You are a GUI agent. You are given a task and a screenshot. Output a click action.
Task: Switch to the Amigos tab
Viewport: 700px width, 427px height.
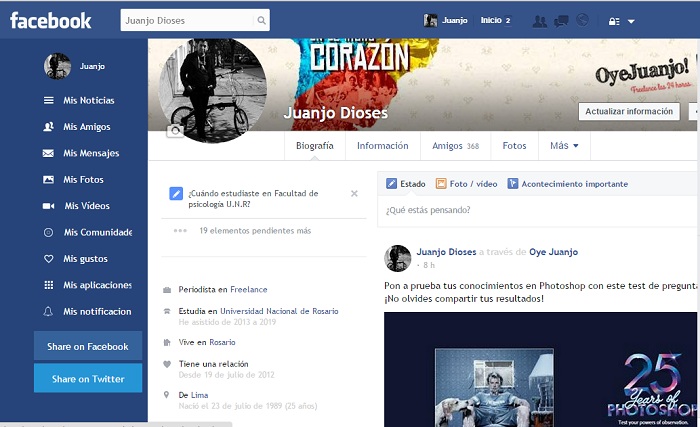(x=455, y=146)
